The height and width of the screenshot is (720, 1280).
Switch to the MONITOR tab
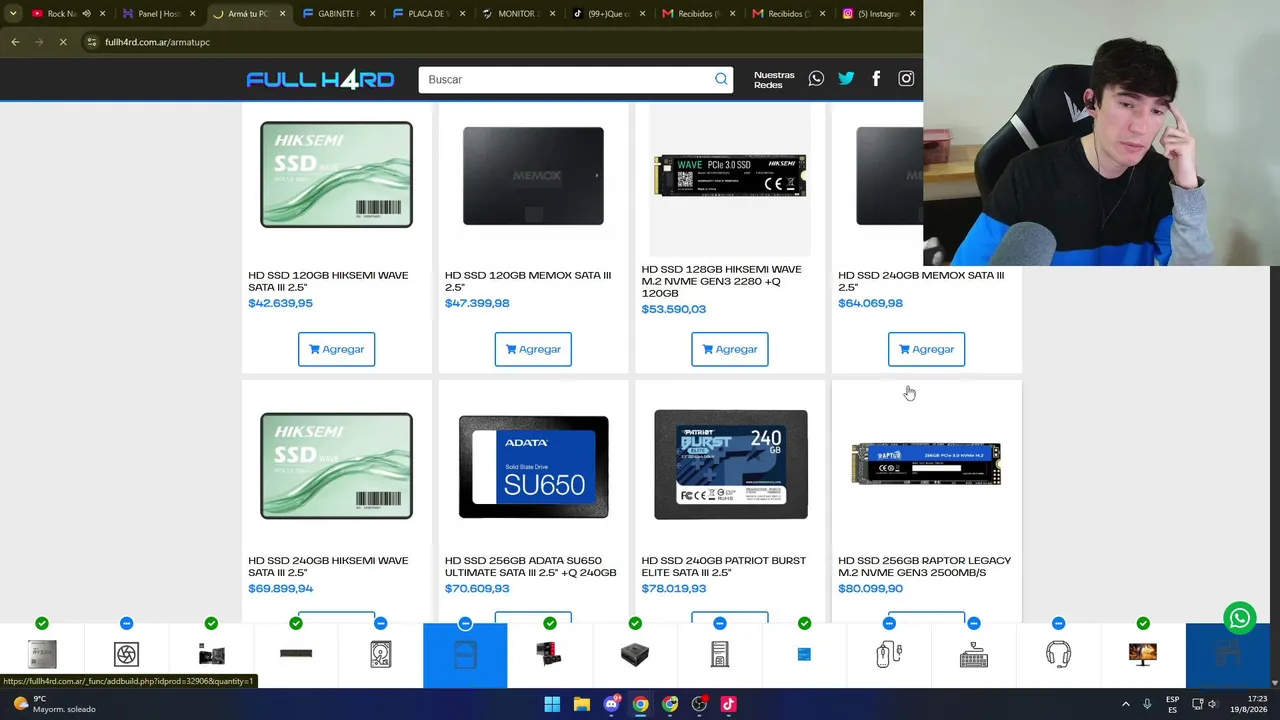pos(518,14)
